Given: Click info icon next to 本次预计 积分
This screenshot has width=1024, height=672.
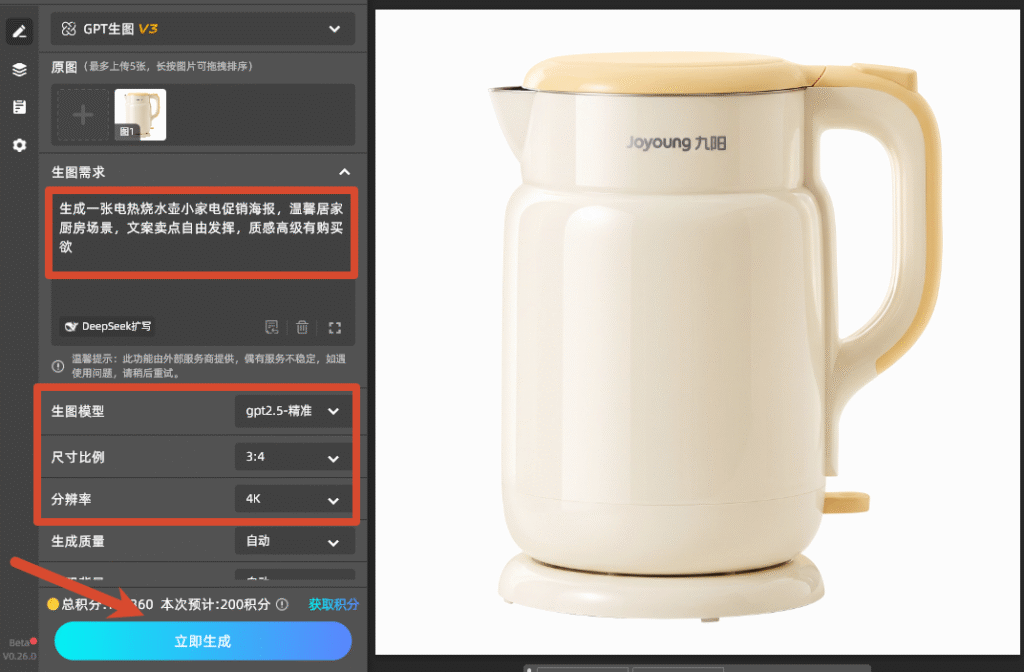Looking at the screenshot, I should [x=282, y=605].
